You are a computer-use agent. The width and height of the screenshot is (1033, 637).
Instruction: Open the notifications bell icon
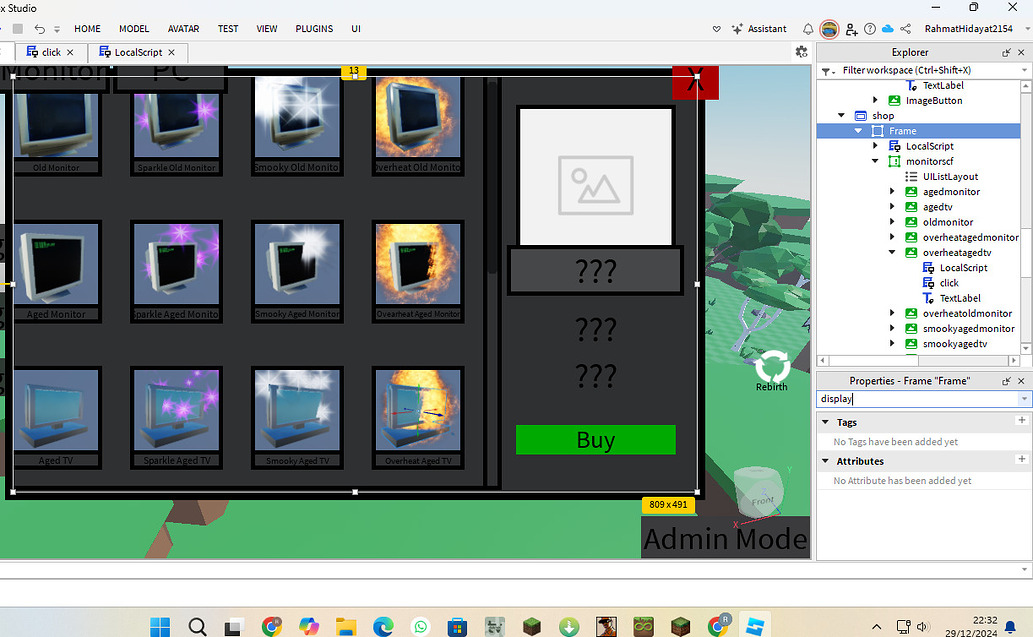(x=808, y=29)
